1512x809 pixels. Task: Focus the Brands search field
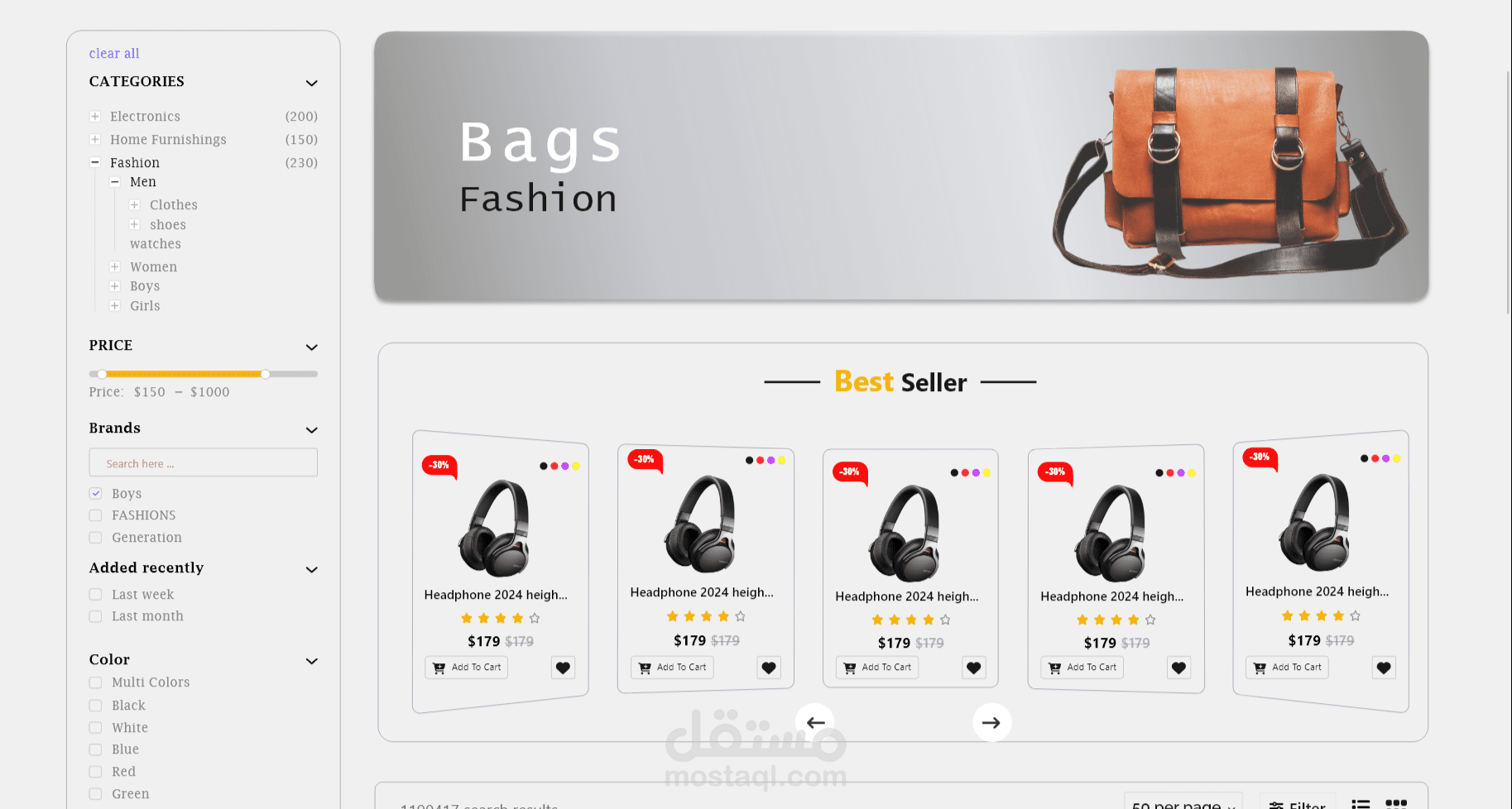click(x=204, y=462)
